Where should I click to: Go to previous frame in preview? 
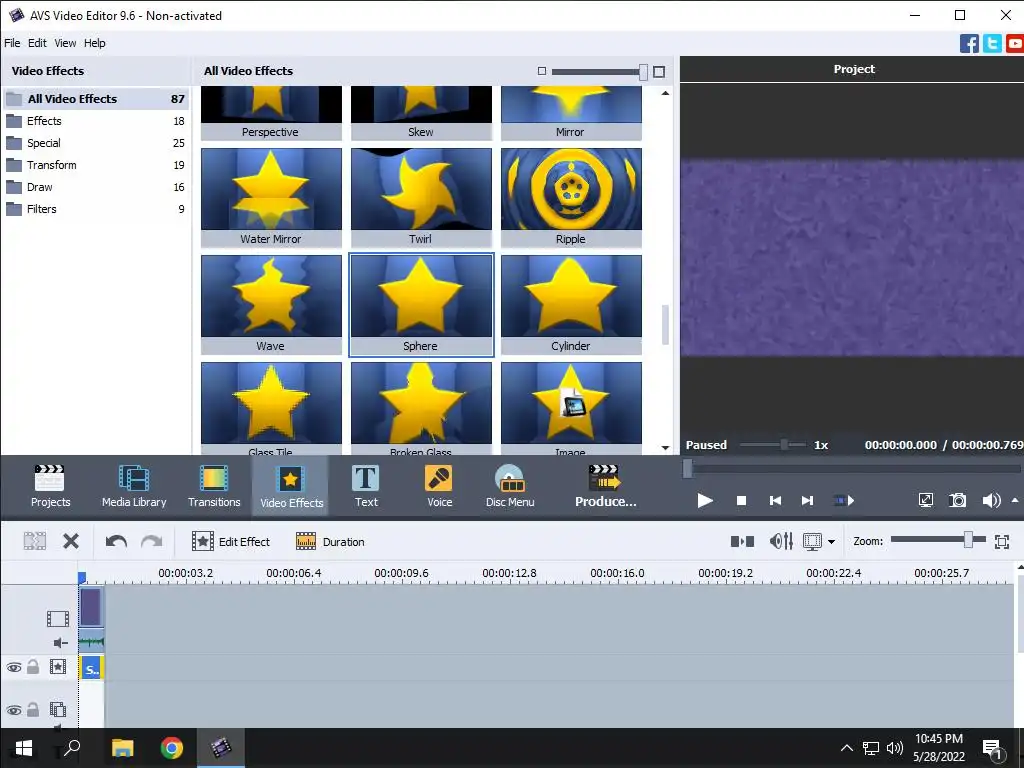tap(775, 501)
